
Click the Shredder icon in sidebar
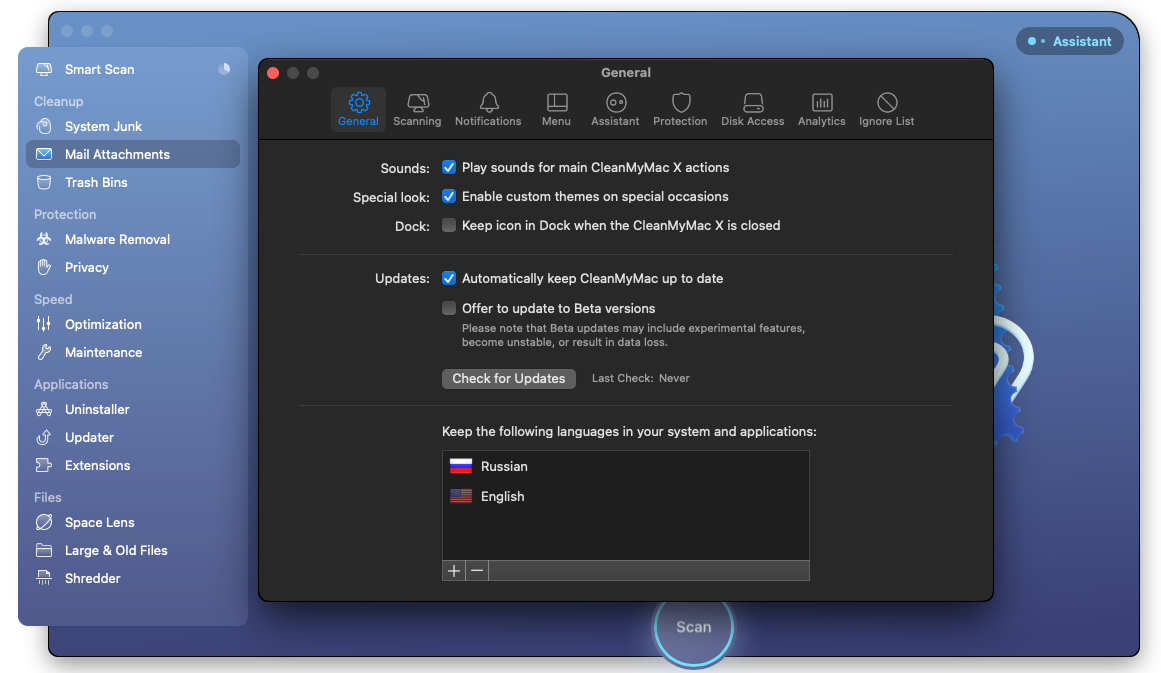pyautogui.click(x=44, y=579)
